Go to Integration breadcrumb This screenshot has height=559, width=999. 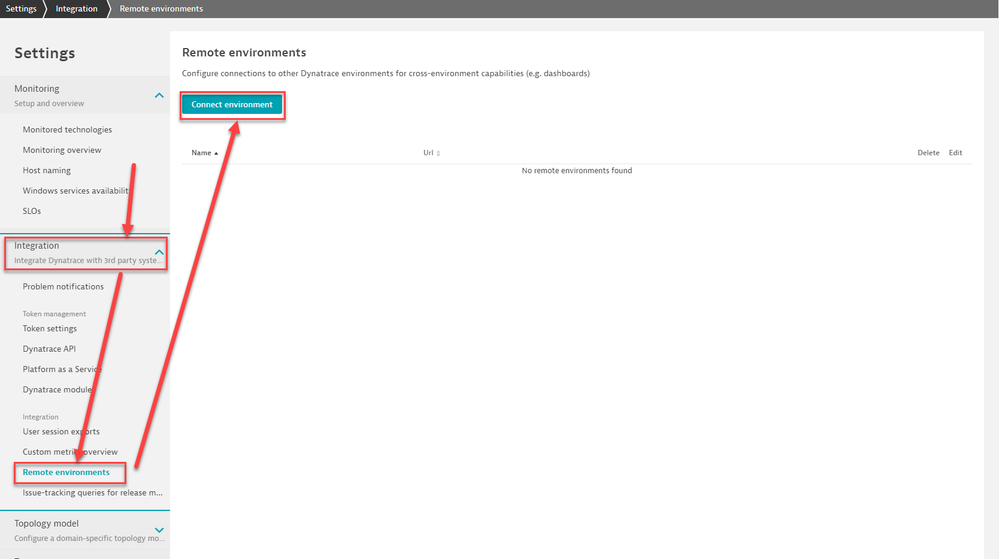(x=76, y=8)
